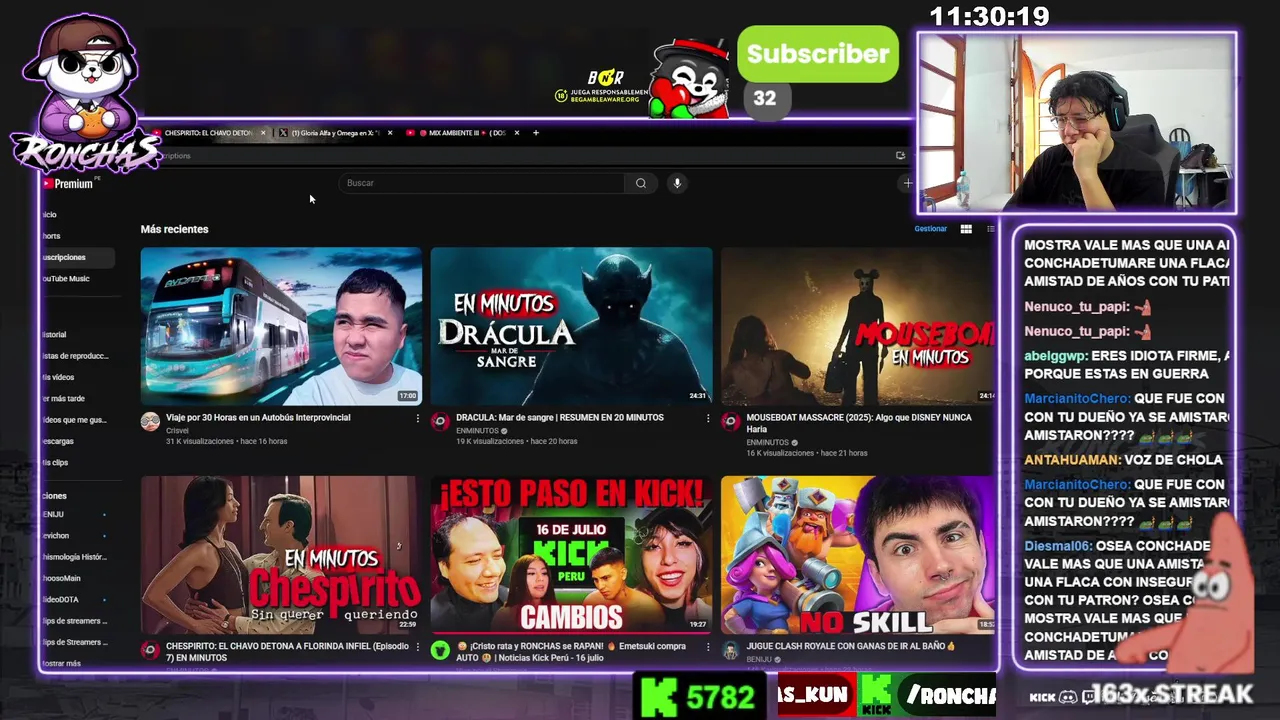
Task: Open Mis clips in sidebar
Action: (x=55, y=462)
